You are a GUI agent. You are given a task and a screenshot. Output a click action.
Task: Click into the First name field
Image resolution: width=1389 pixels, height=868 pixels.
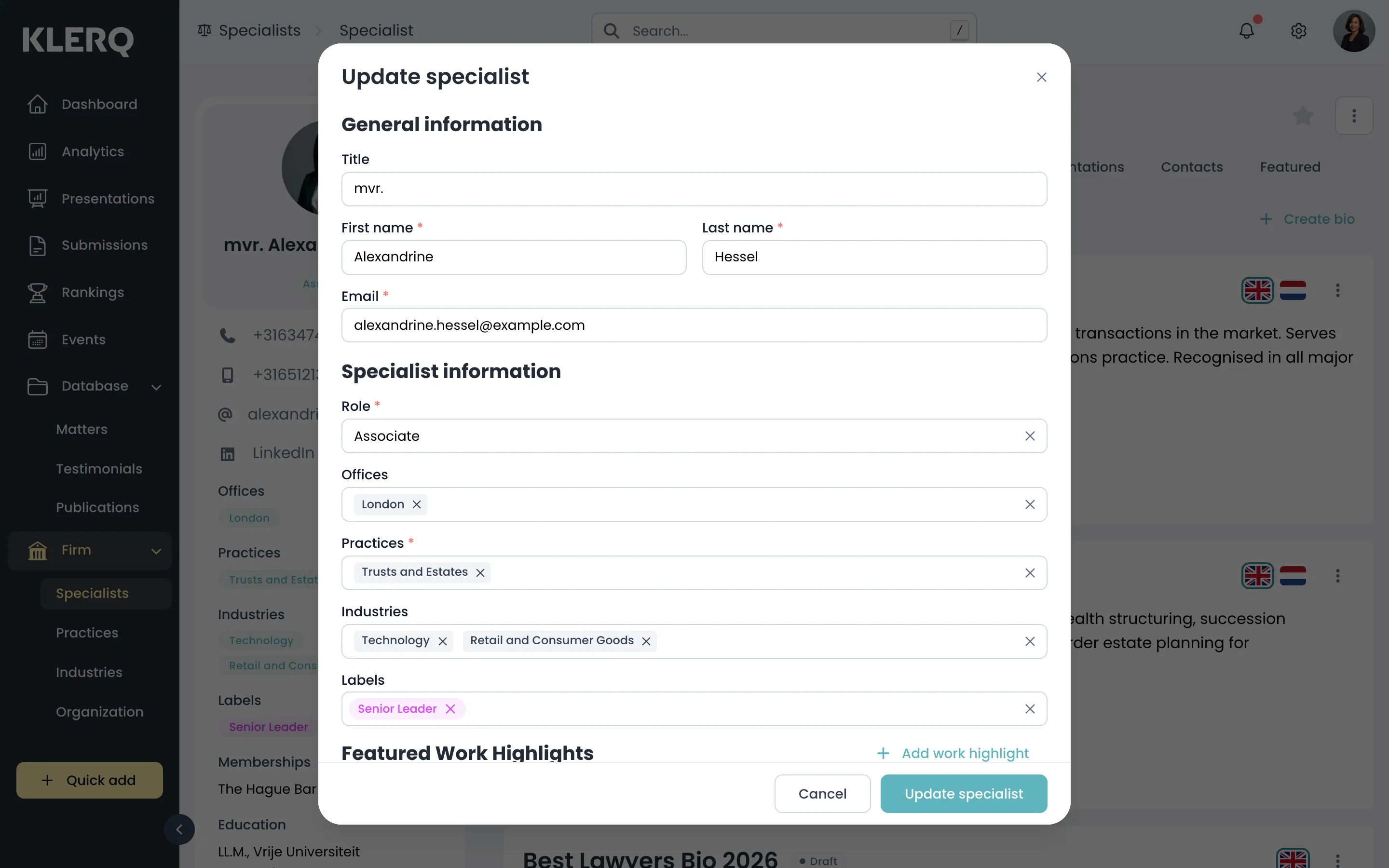(x=514, y=257)
